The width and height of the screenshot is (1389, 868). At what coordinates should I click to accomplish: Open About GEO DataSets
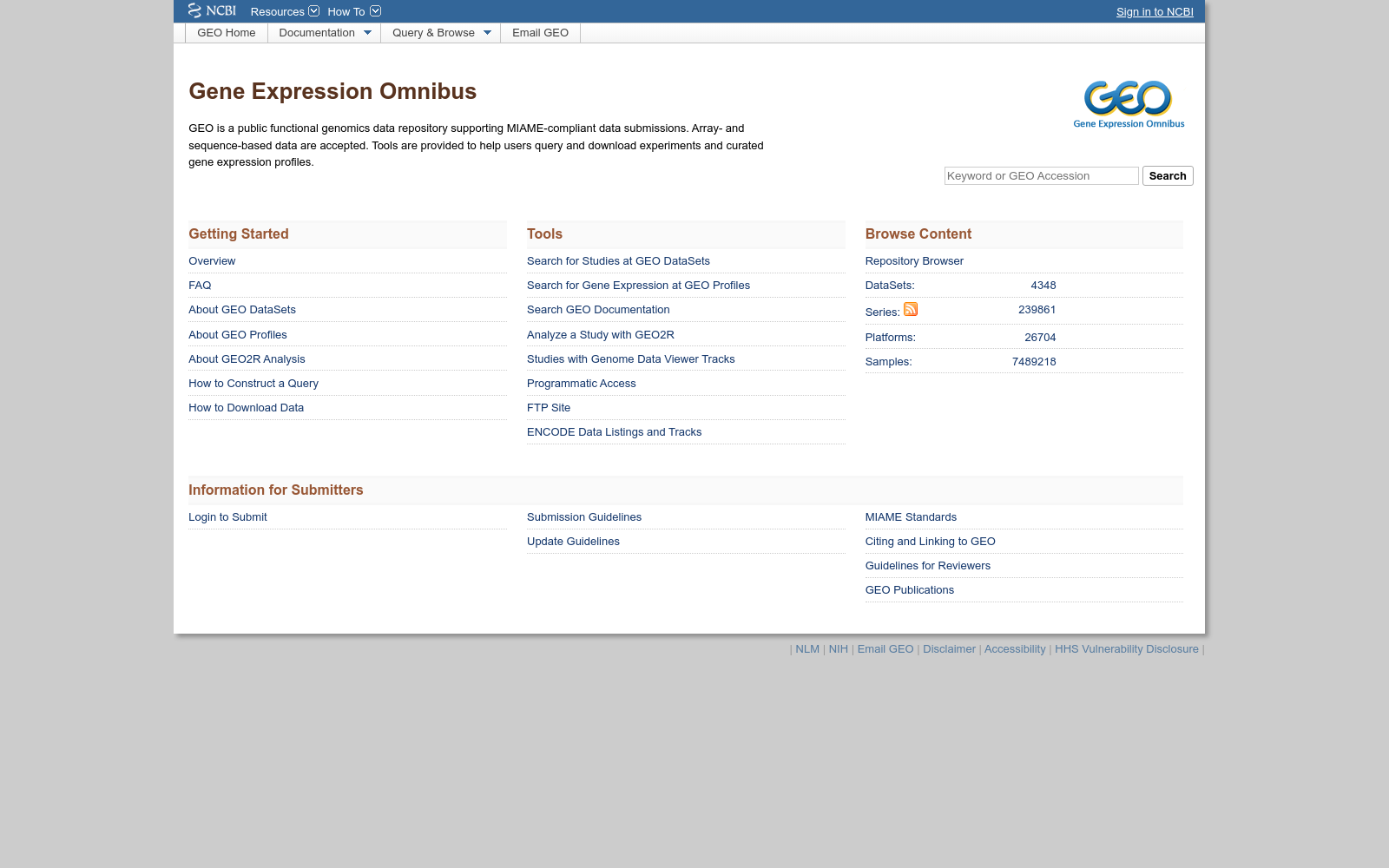(242, 310)
